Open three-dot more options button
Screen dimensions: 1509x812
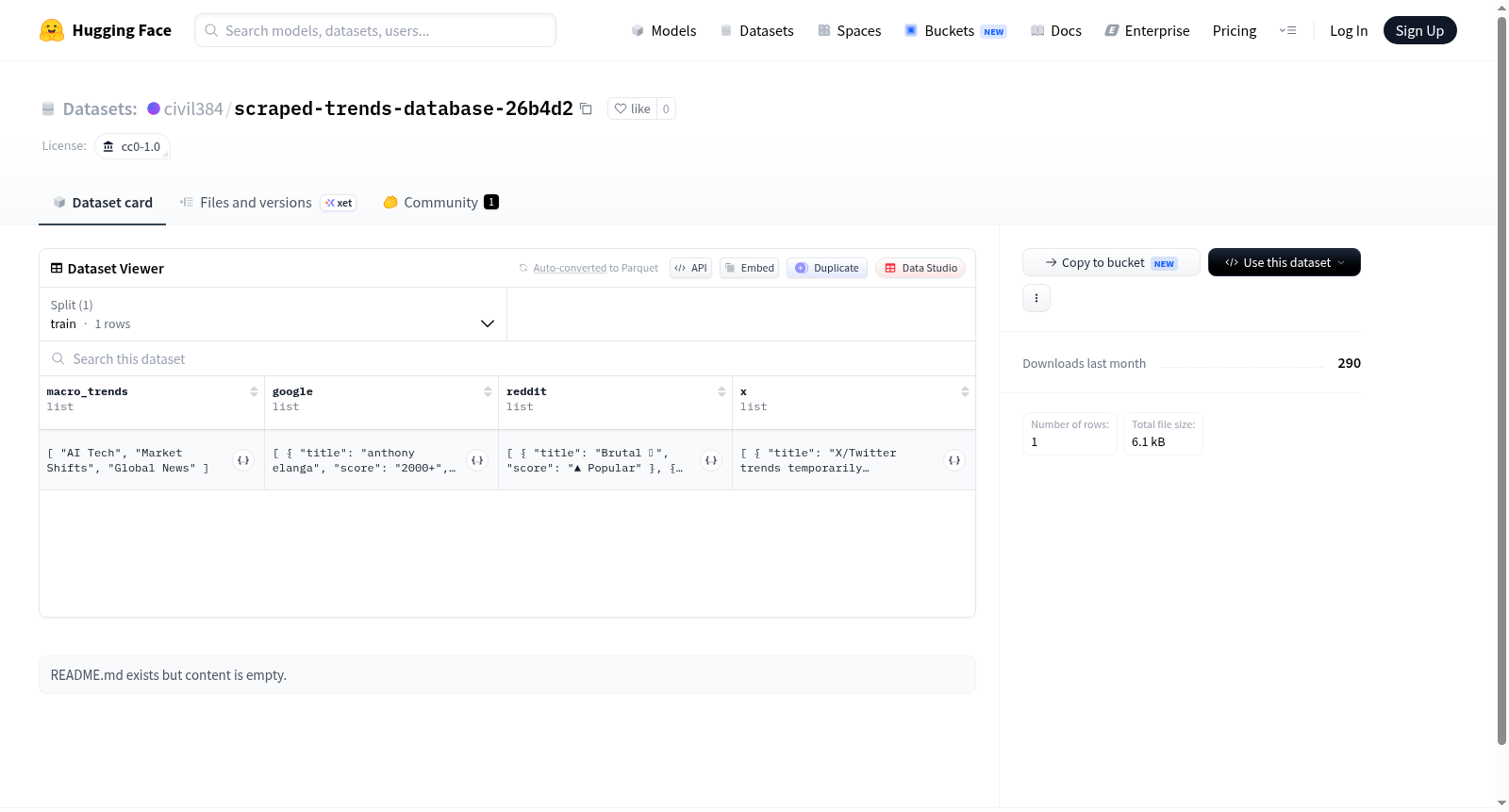(1036, 298)
